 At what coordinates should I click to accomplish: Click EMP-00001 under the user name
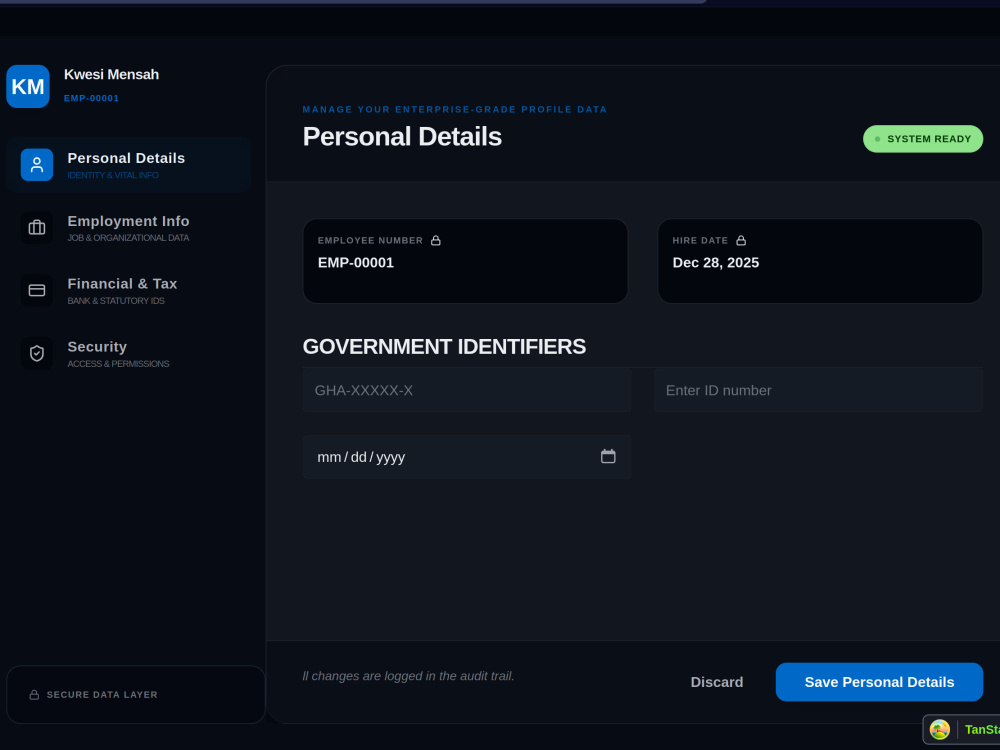pyautogui.click(x=91, y=98)
